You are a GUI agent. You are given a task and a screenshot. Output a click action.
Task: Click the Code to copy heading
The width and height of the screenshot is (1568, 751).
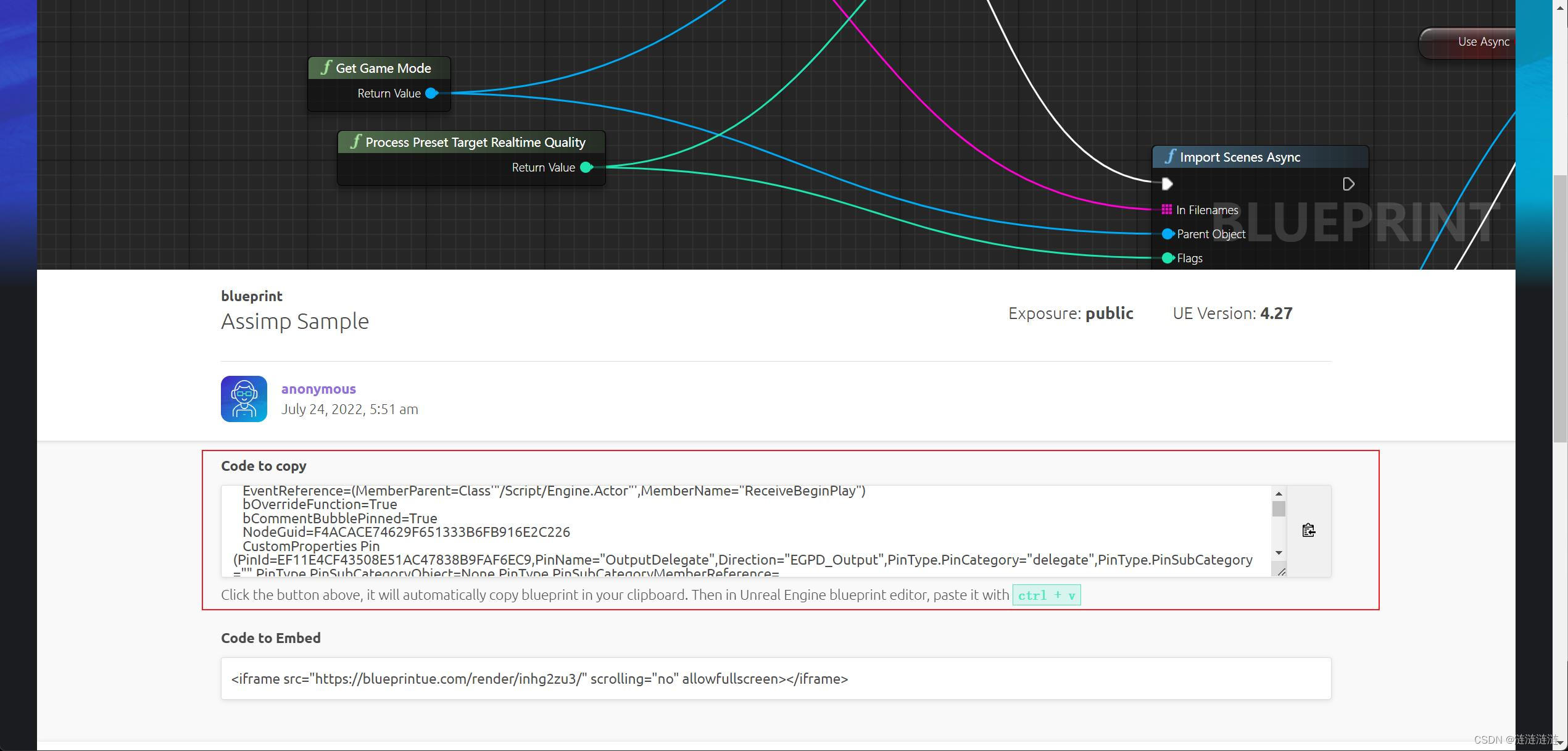click(x=263, y=466)
